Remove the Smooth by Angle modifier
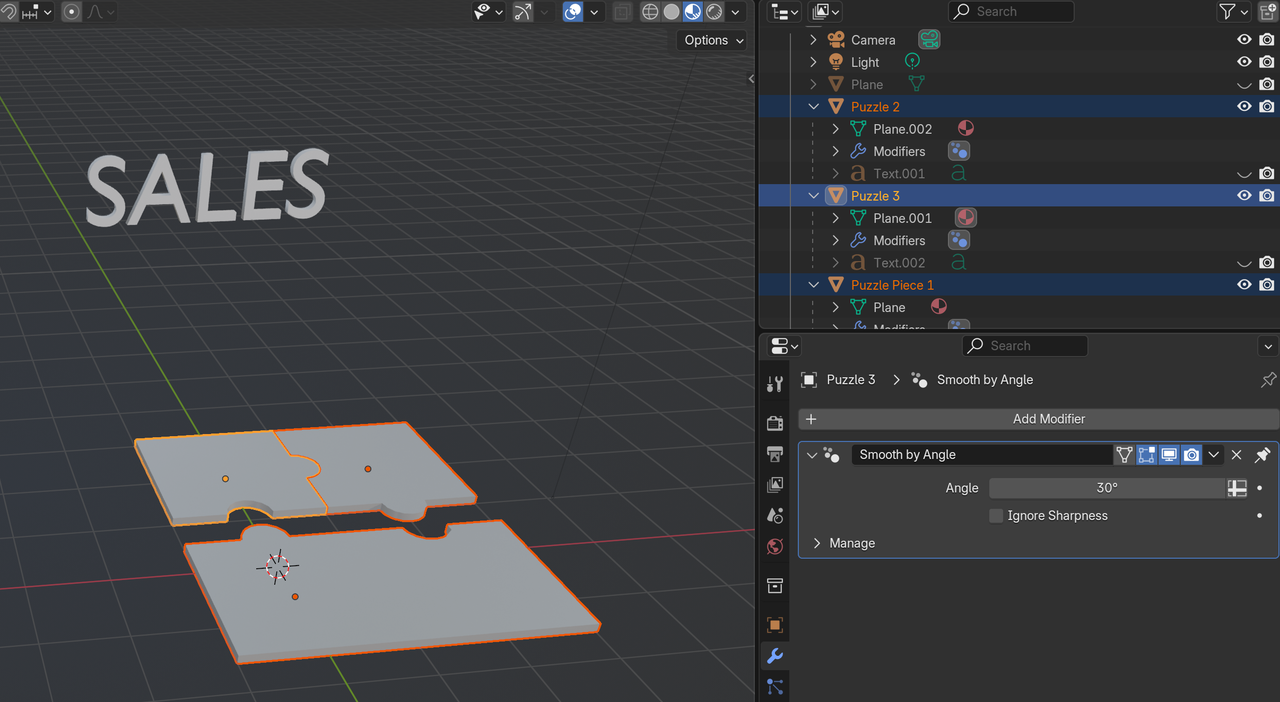Image resolution: width=1280 pixels, height=702 pixels. pyautogui.click(x=1237, y=455)
